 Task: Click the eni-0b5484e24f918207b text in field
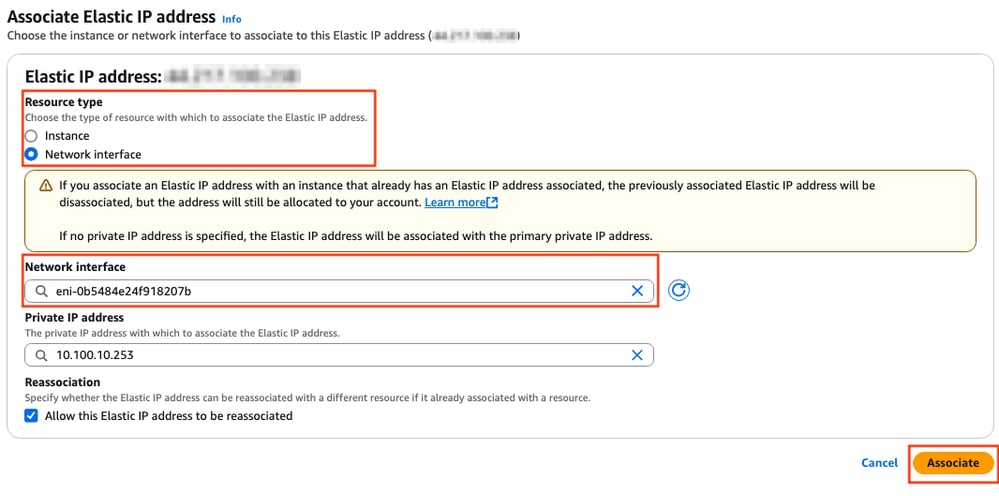click(x=124, y=291)
